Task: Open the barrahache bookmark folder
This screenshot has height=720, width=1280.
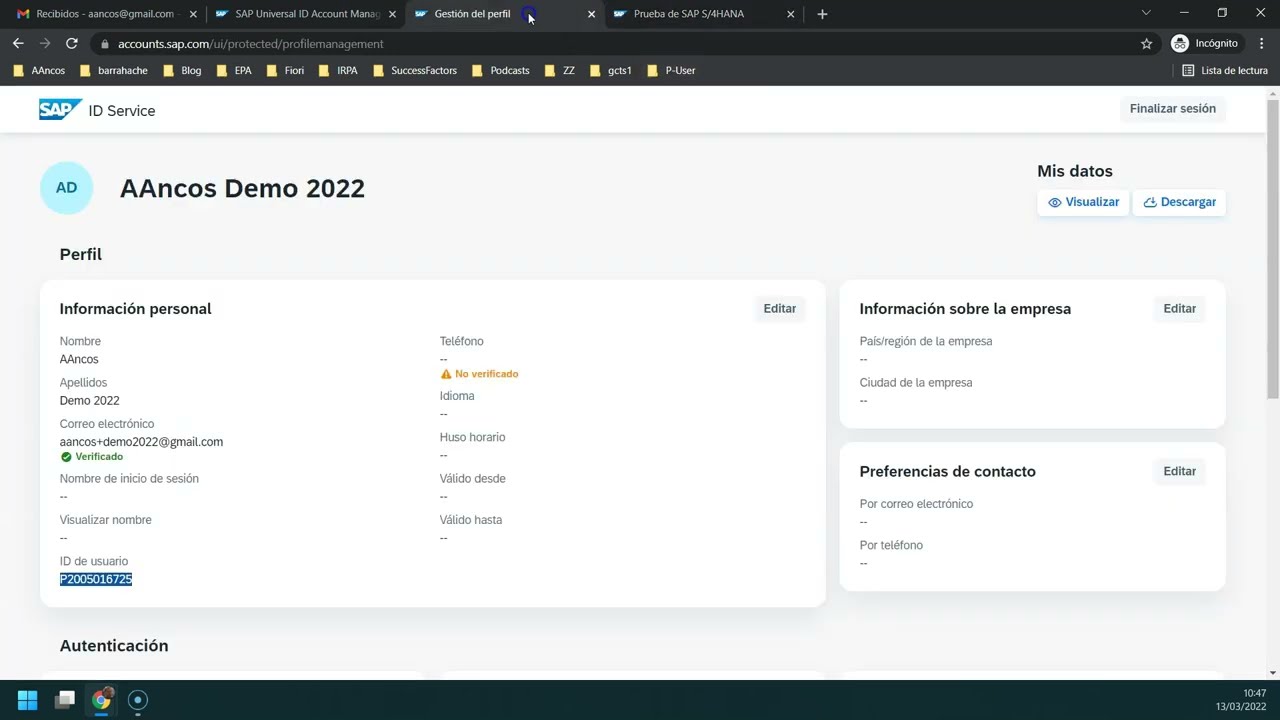Action: coord(114,71)
